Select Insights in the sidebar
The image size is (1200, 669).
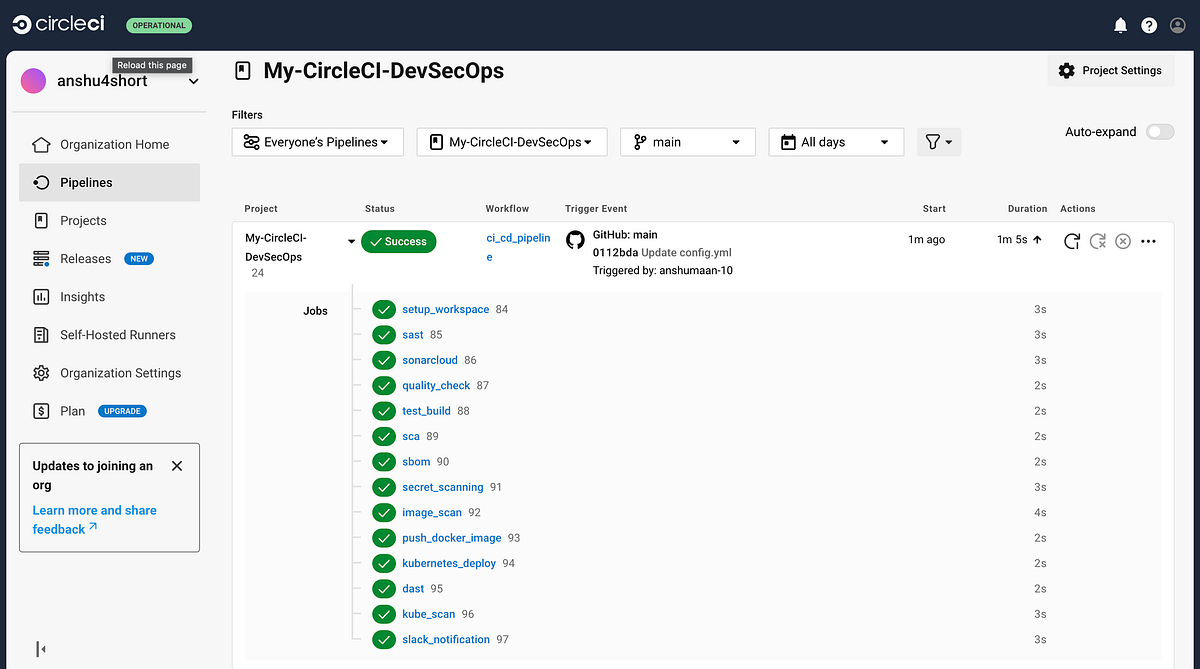78,296
